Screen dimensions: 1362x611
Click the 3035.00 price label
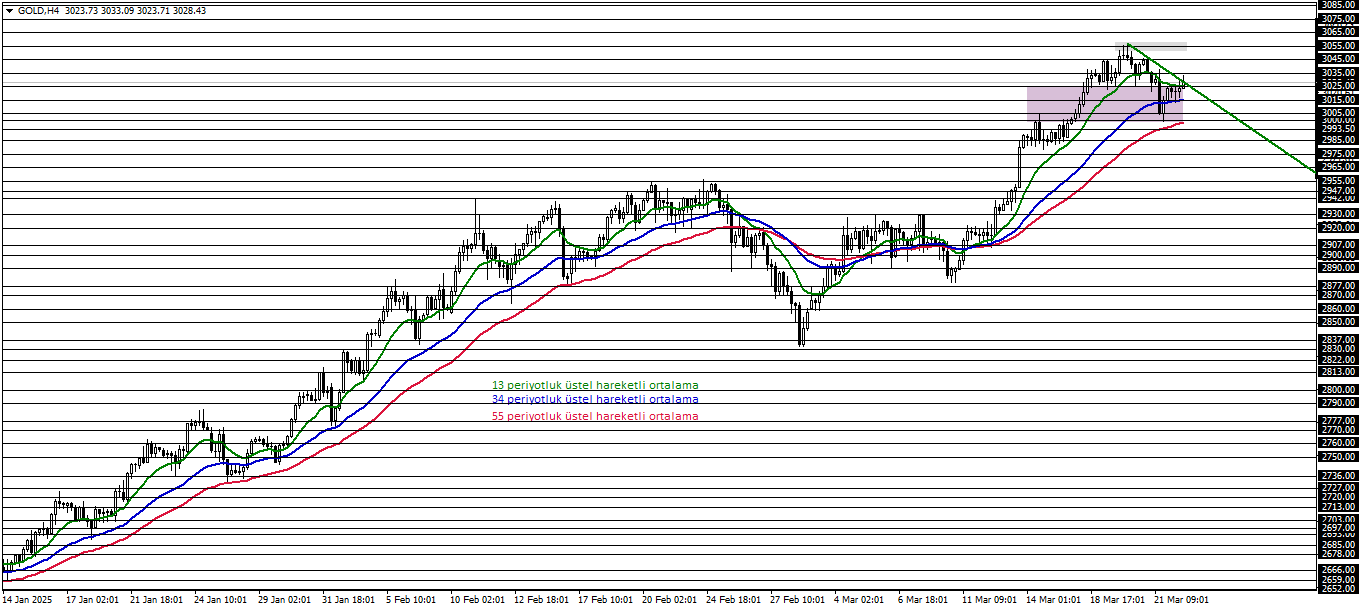(1337, 73)
